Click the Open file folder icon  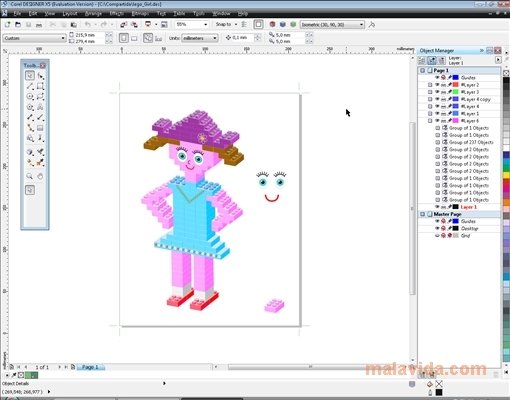18,25
